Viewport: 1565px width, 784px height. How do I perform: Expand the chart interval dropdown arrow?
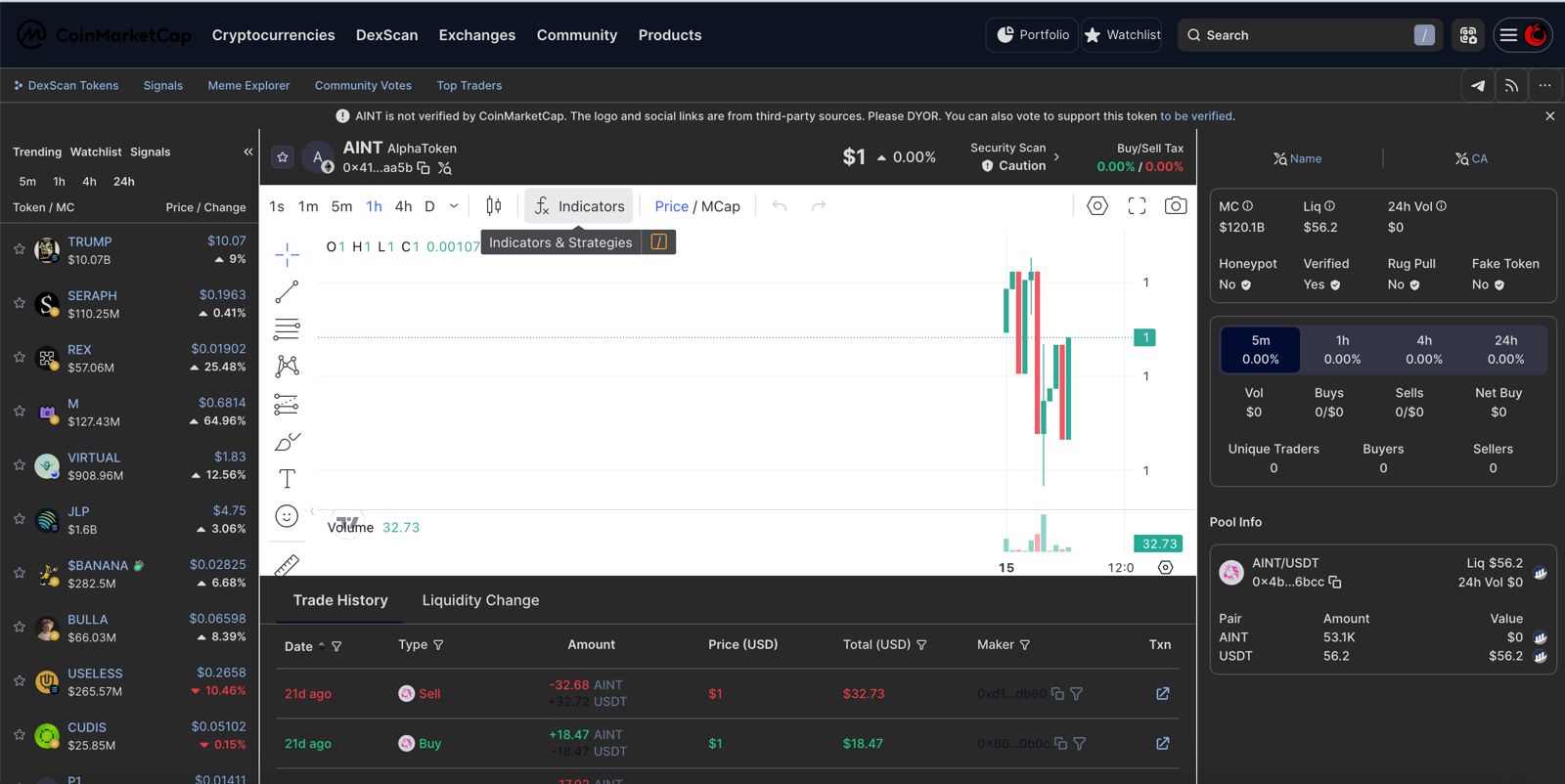point(454,206)
